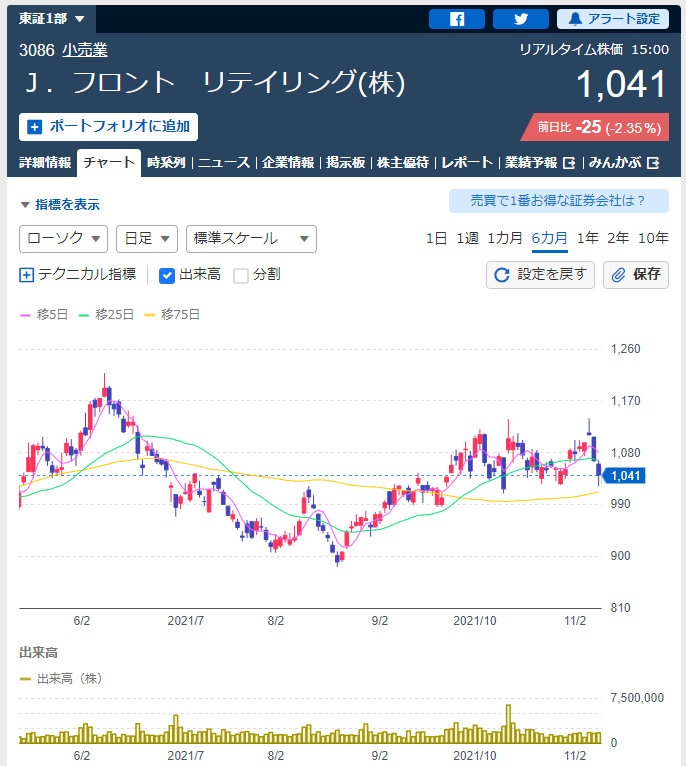Select the 1週 chart range

coord(468,238)
